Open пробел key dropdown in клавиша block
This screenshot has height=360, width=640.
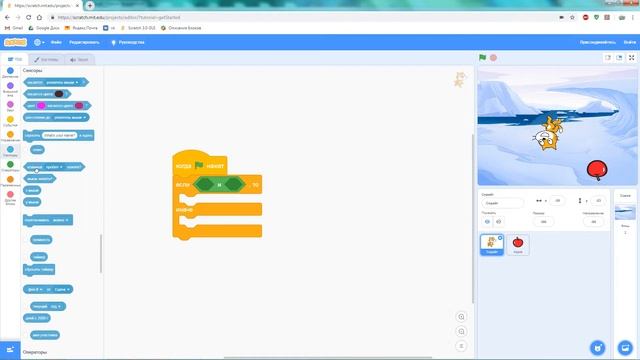tap(54, 167)
